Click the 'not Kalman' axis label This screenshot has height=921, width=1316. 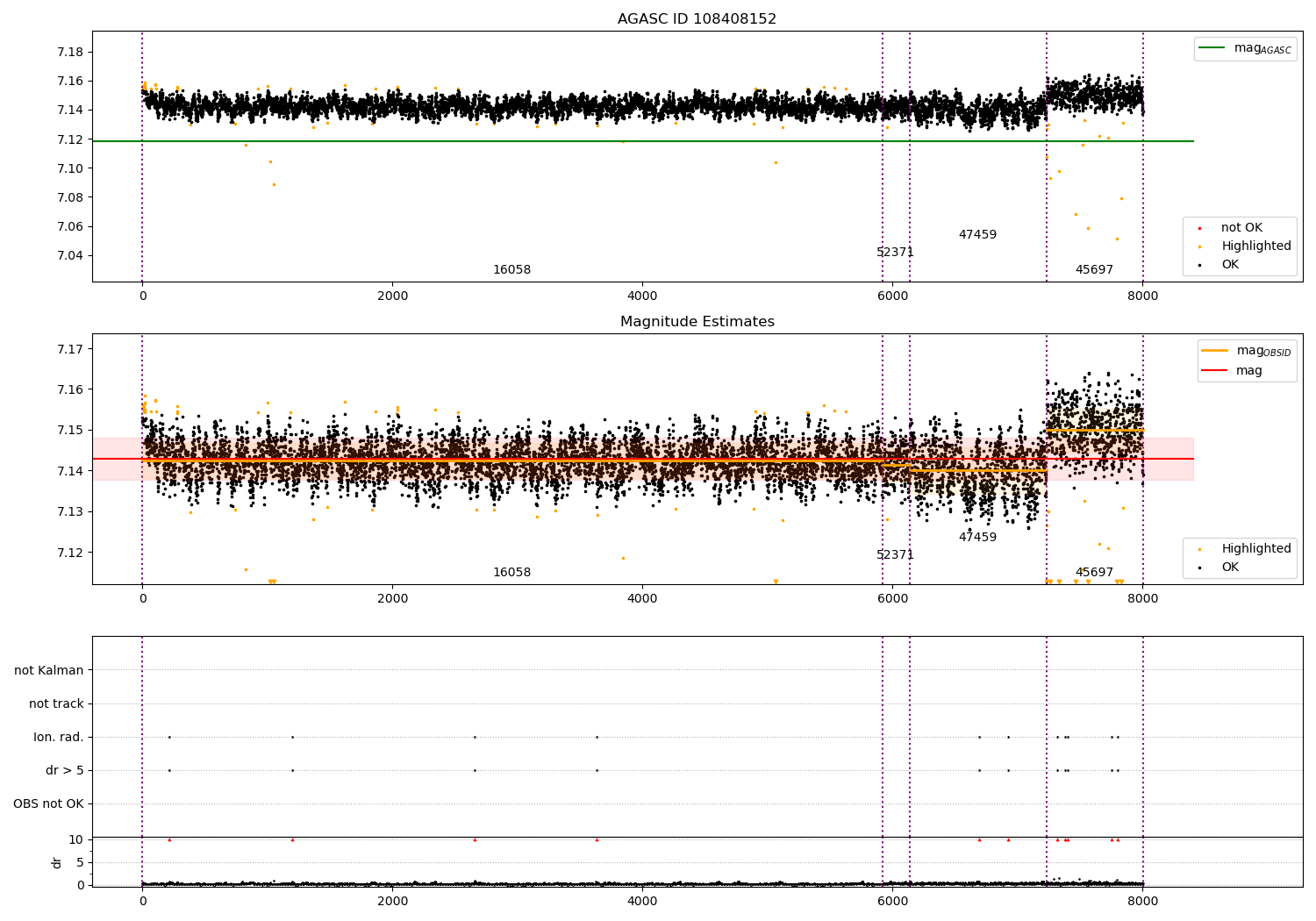pos(49,670)
